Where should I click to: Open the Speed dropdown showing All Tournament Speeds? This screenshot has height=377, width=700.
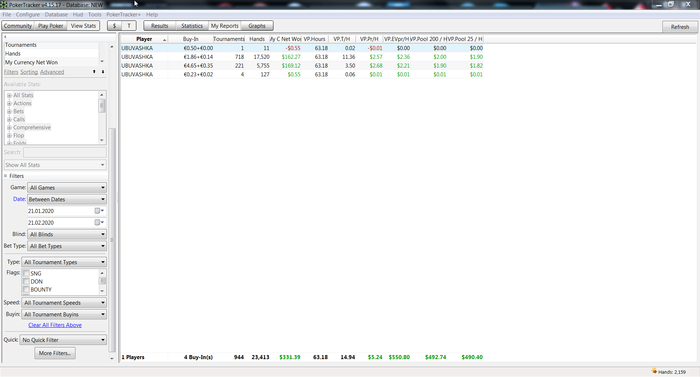(x=64, y=303)
